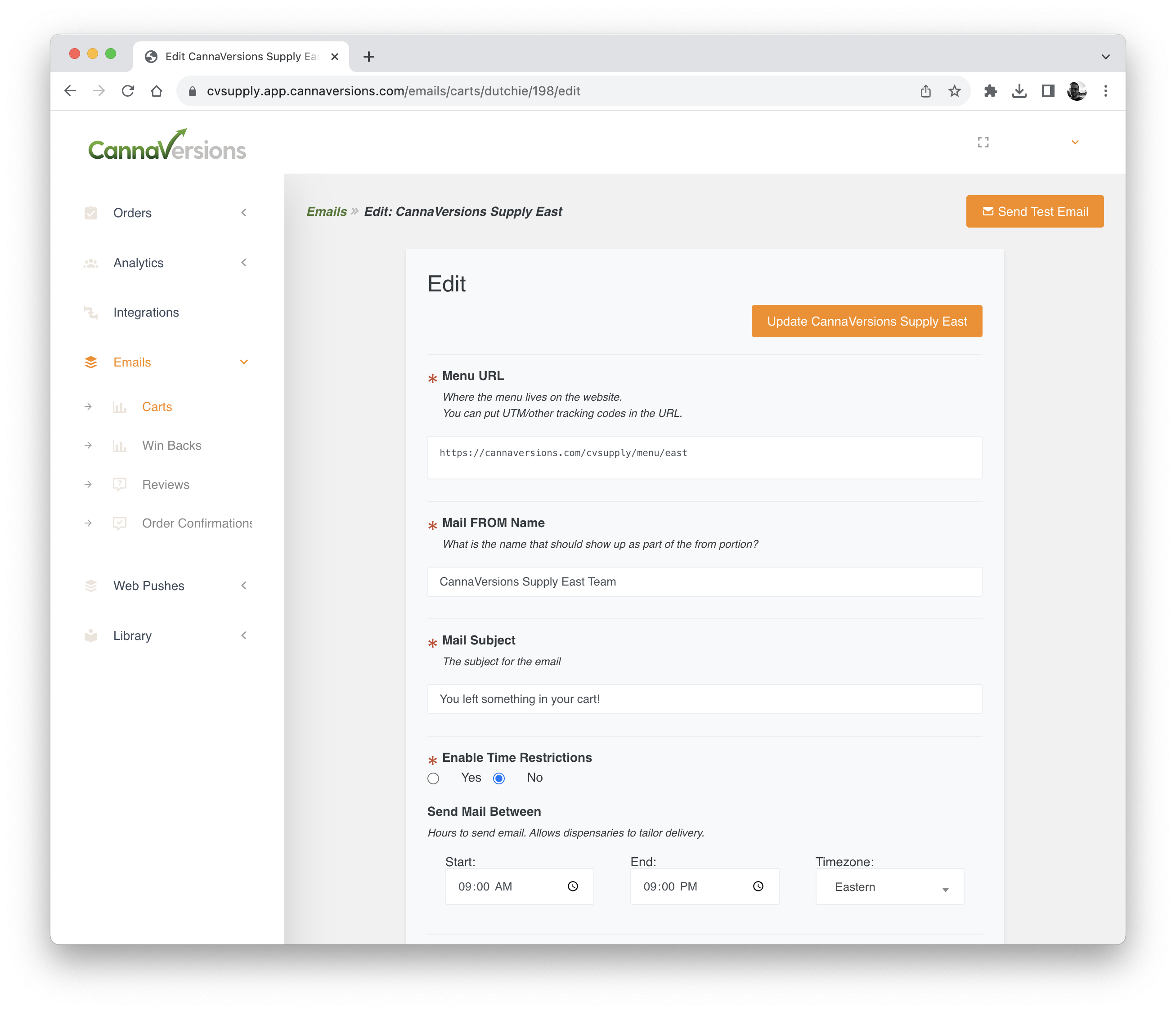Image resolution: width=1176 pixels, height=1011 pixels.
Task: Click the fullscreen toggle icon in header
Action: click(x=983, y=143)
